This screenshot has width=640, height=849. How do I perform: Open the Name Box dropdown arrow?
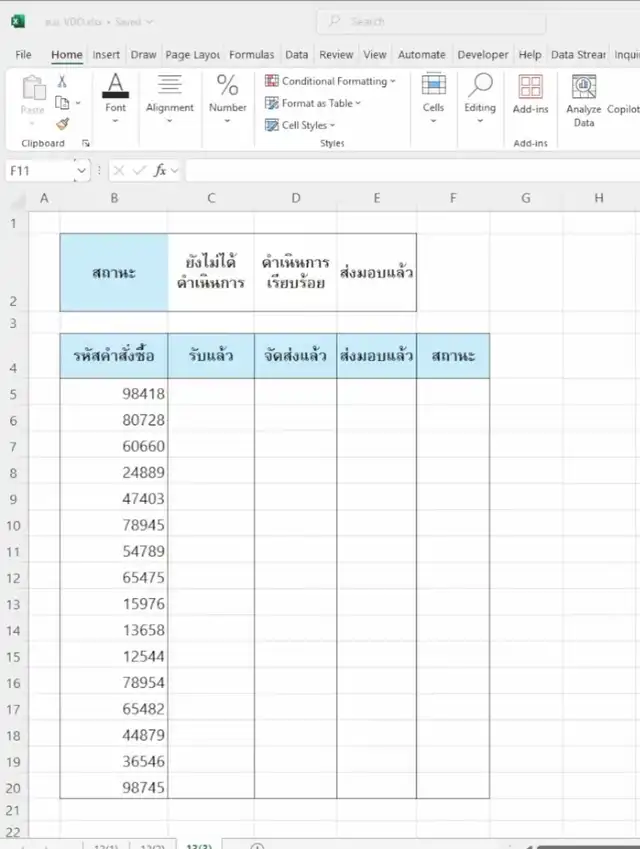pyautogui.click(x=81, y=171)
